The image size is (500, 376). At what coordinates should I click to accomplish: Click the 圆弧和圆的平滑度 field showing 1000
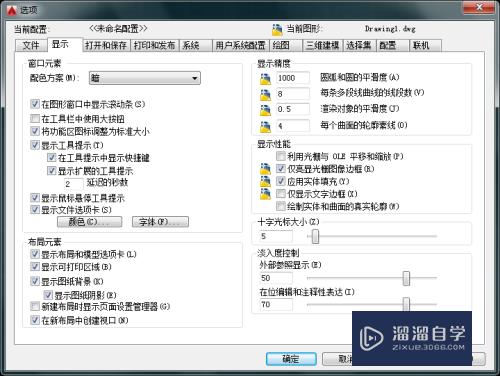tap(293, 78)
